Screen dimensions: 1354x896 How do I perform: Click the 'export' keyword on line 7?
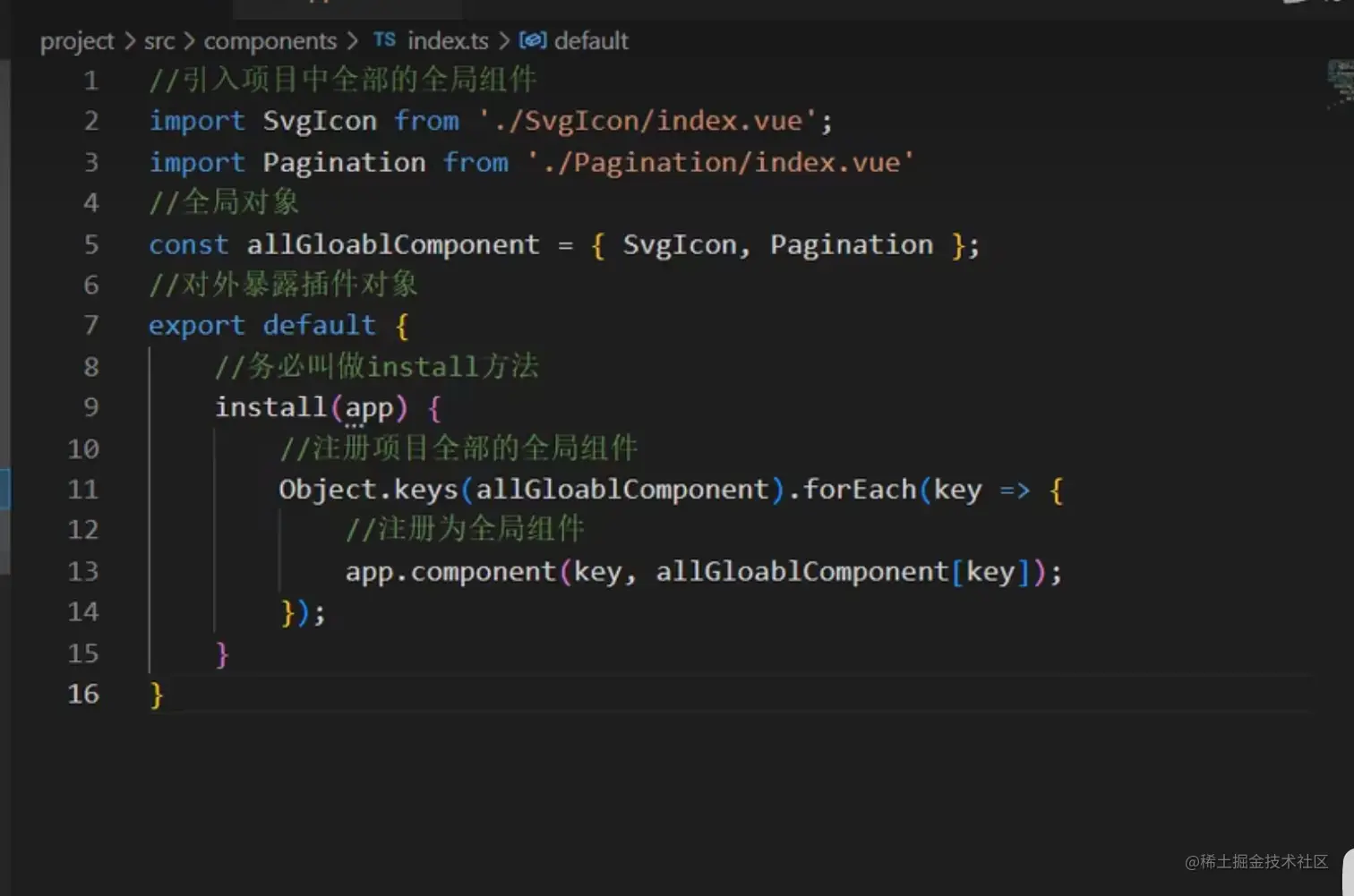(x=197, y=325)
